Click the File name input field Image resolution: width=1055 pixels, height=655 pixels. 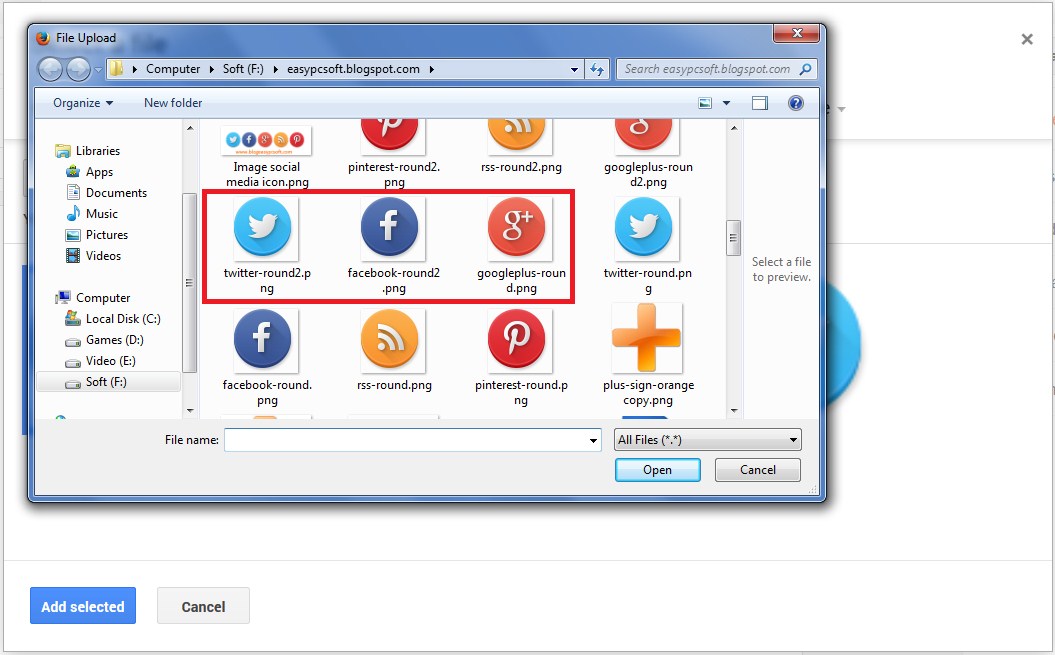coord(406,440)
